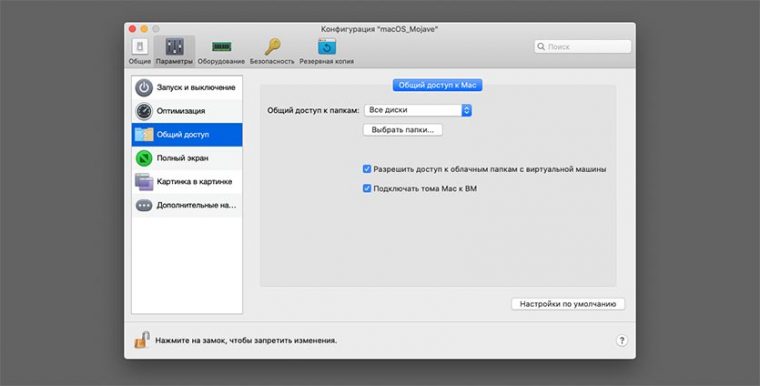Open the help question mark button
760x386 pixels.
click(x=622, y=340)
